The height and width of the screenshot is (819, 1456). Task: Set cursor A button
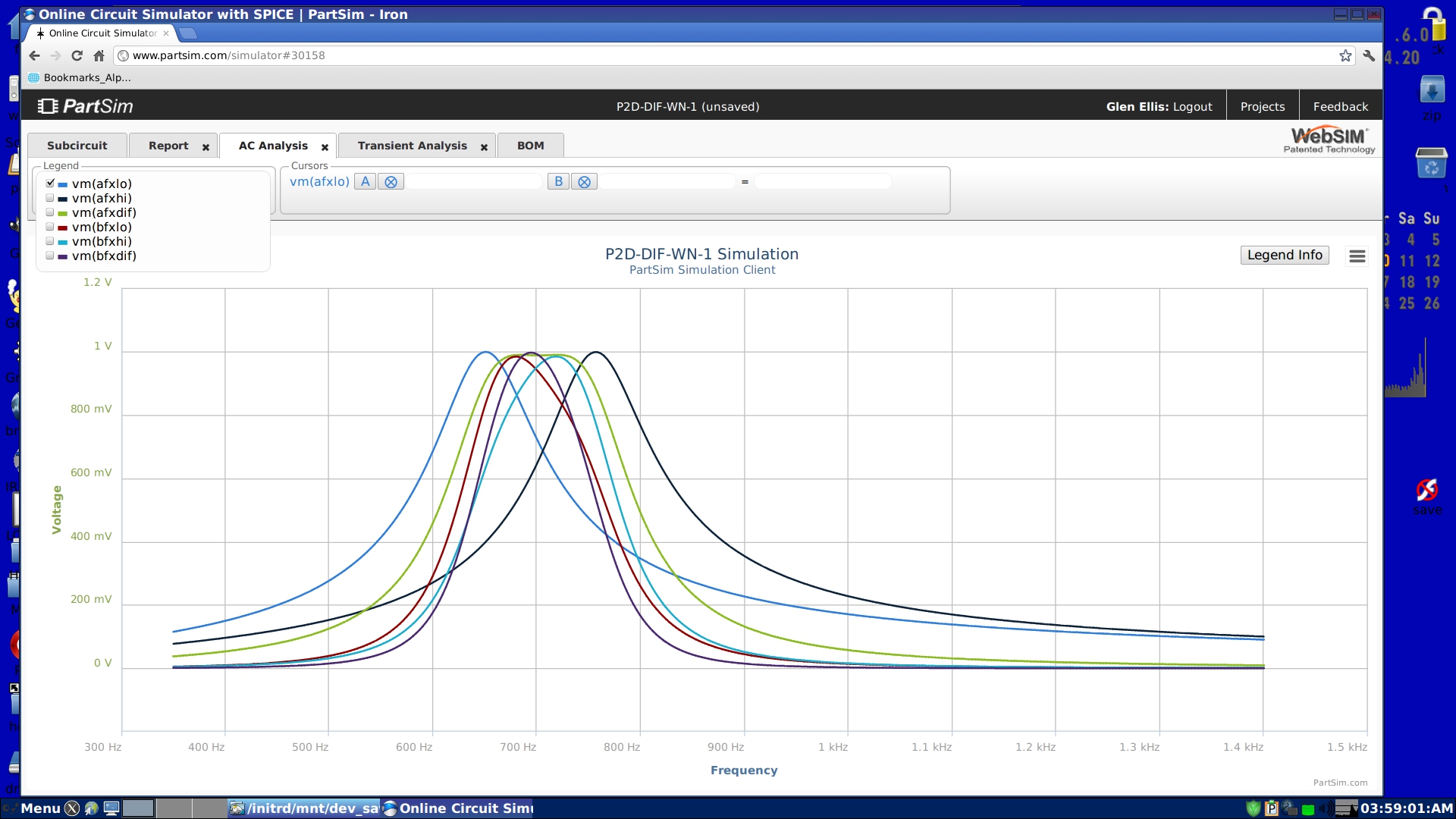365,181
